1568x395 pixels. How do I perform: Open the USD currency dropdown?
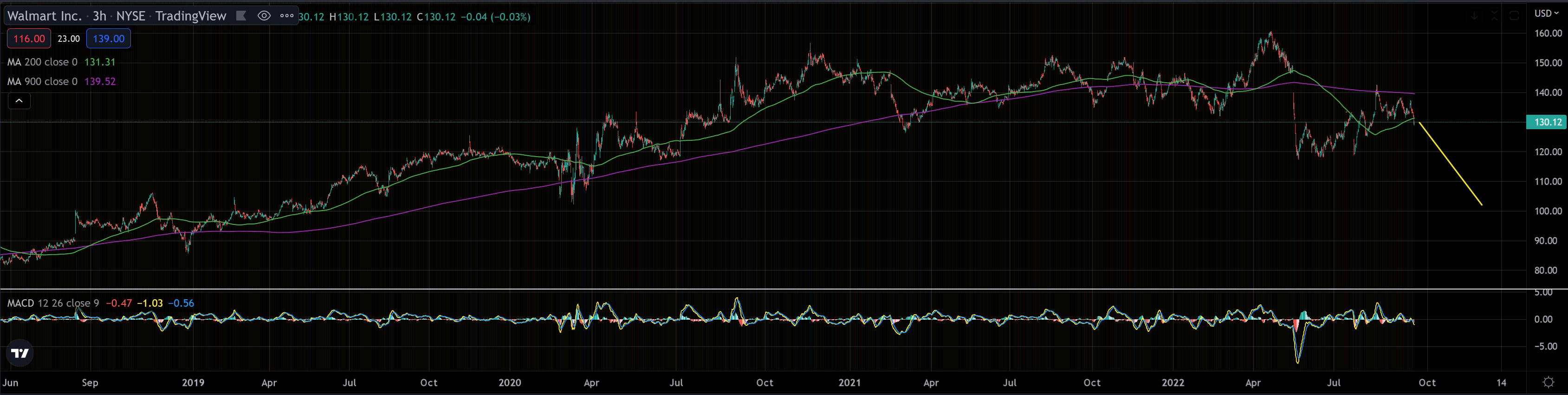coord(1547,13)
